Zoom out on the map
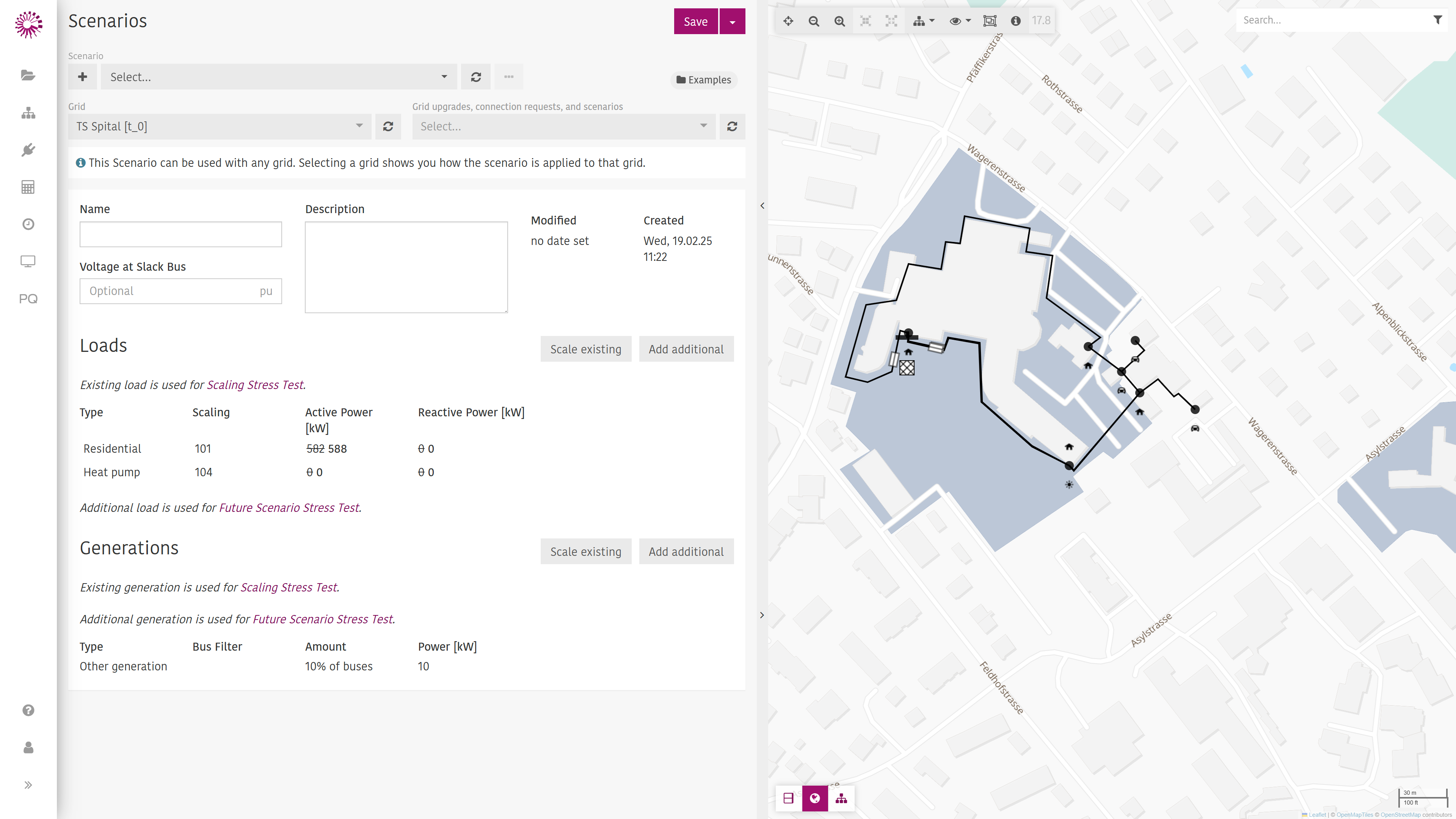The height and width of the screenshot is (819, 1456). pos(814,21)
